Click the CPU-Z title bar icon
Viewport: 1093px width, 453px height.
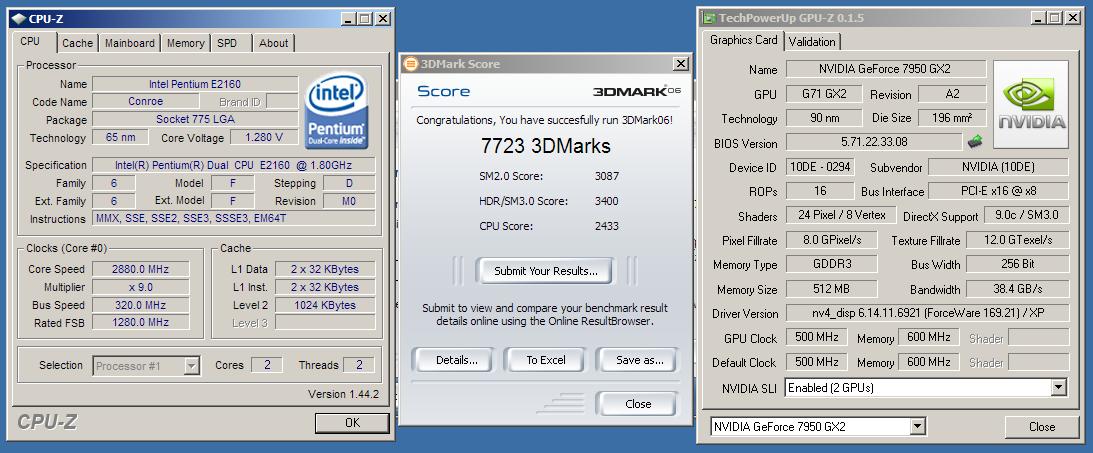(19, 18)
